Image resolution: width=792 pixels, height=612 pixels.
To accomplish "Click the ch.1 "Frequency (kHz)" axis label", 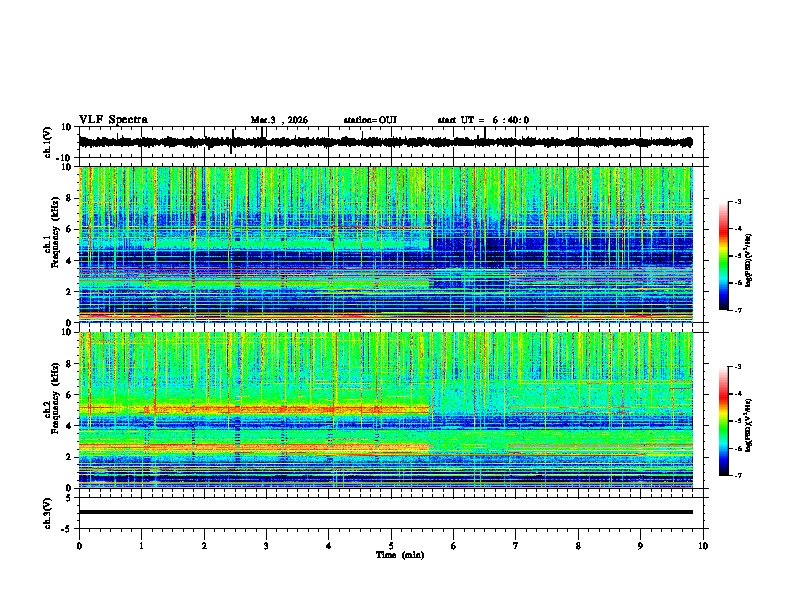I will [55, 232].
